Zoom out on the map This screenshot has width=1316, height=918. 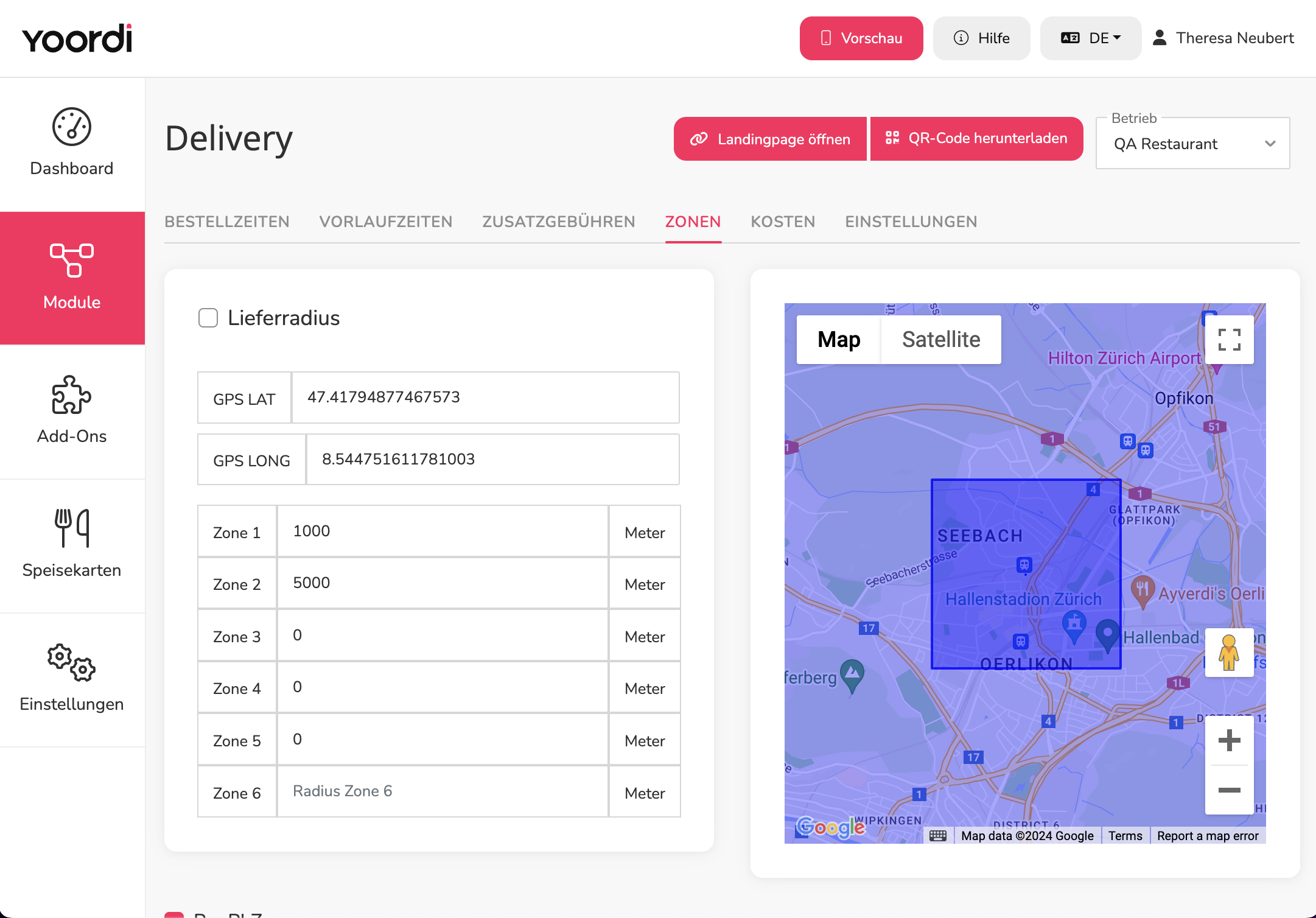[1229, 790]
